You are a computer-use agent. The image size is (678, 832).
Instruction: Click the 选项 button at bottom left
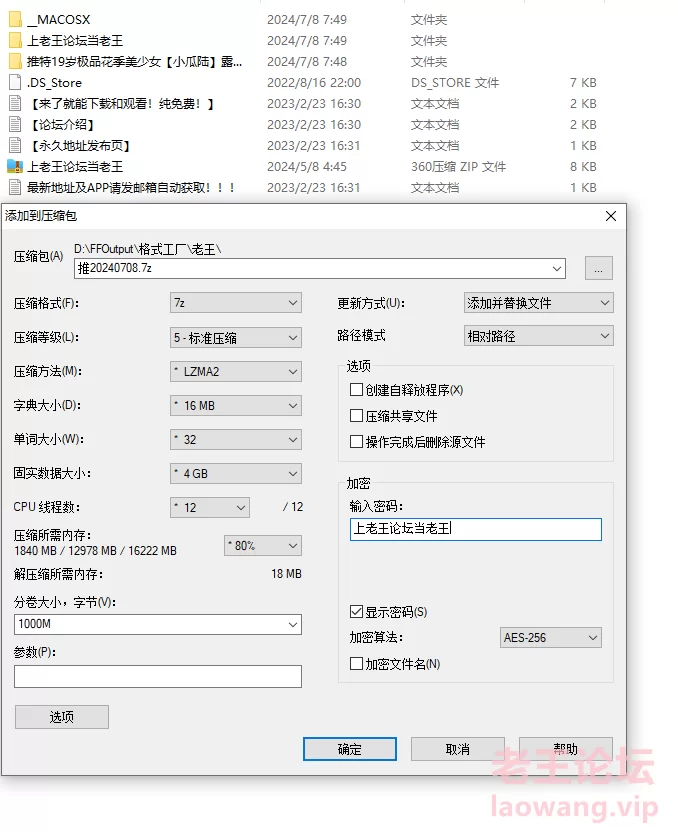click(x=62, y=717)
